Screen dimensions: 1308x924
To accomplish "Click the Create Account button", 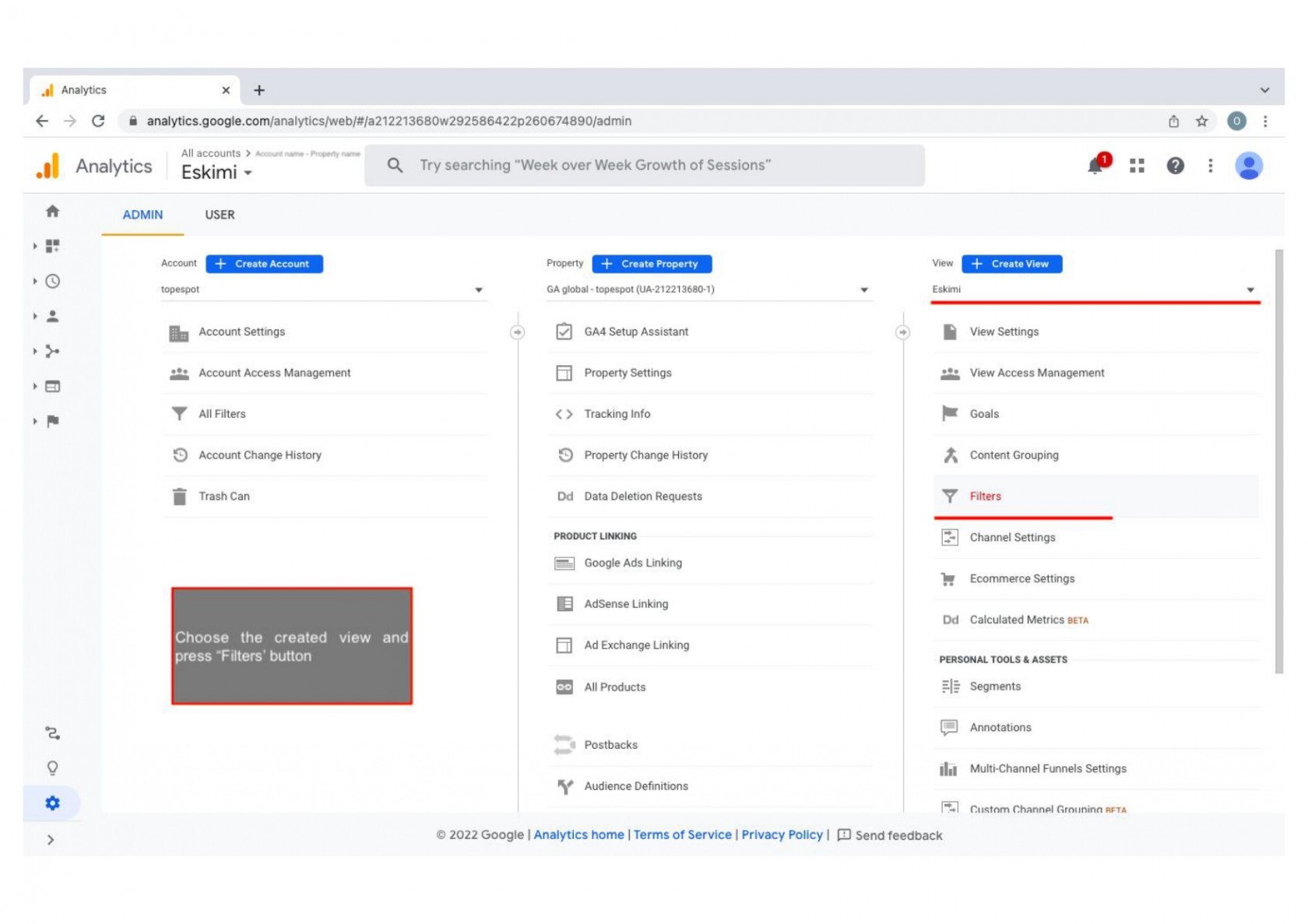I will pos(264,264).
